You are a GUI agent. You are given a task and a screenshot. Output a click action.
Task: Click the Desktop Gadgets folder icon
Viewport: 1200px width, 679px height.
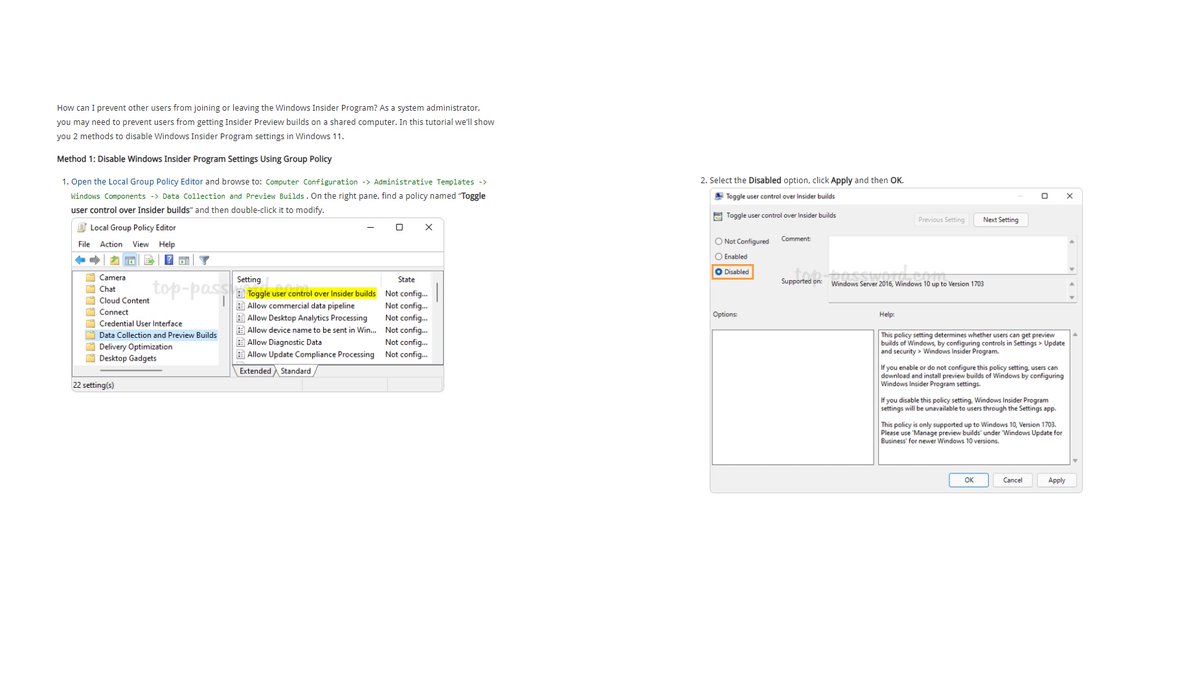[x=90, y=358]
